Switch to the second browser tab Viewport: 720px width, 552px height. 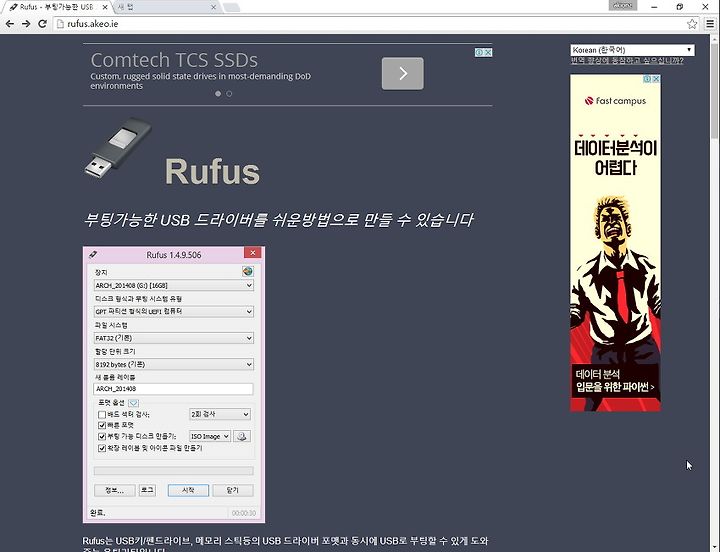[x=163, y=7]
